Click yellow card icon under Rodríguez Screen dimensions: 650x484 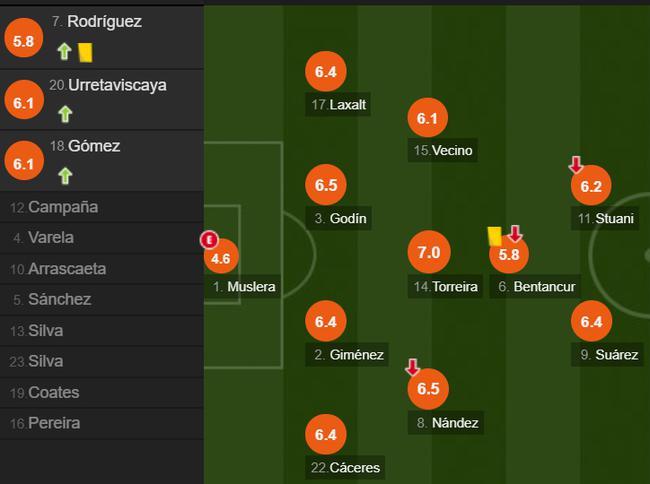tap(85, 52)
